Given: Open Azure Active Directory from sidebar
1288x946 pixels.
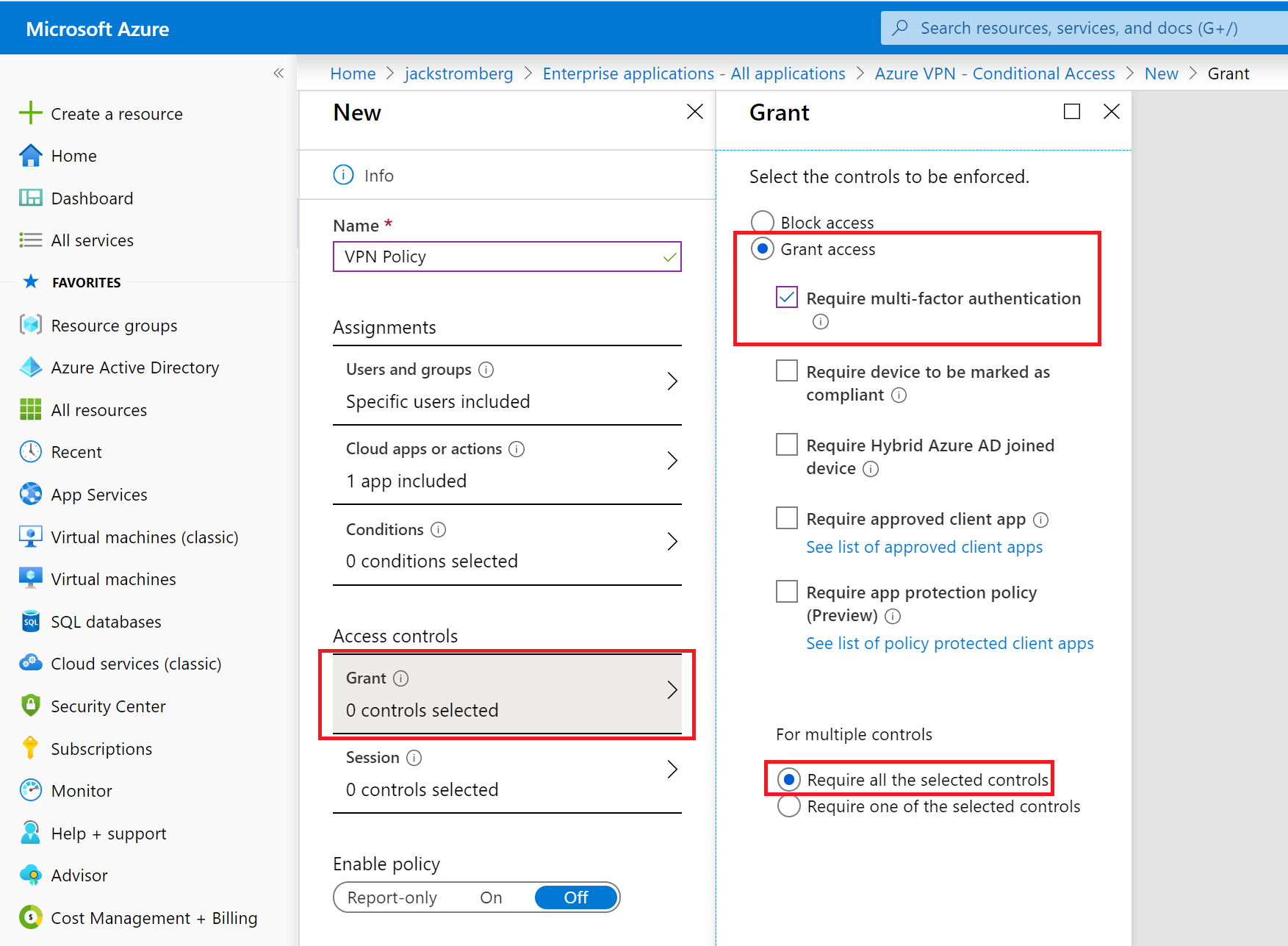Looking at the screenshot, I should [134, 367].
